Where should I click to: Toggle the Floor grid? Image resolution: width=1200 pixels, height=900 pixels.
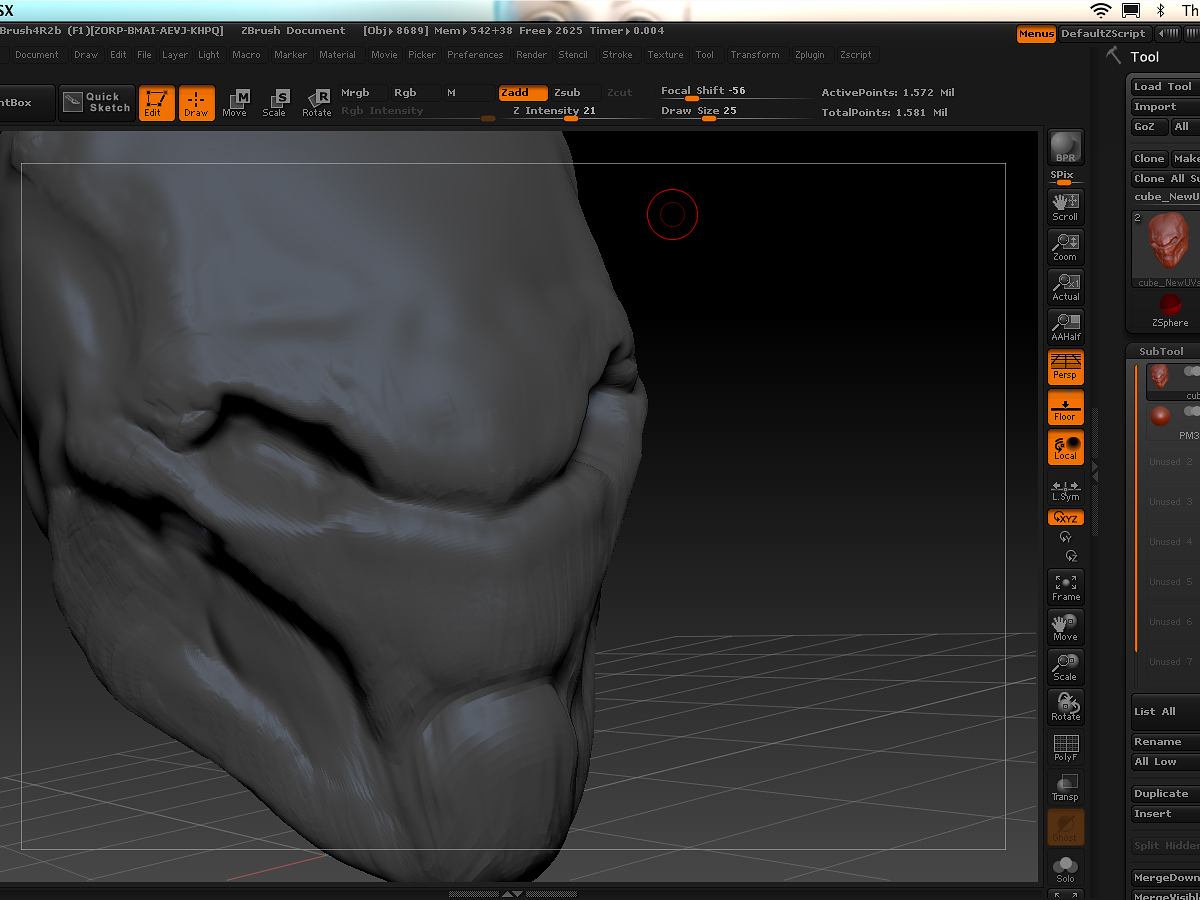[x=1065, y=407]
